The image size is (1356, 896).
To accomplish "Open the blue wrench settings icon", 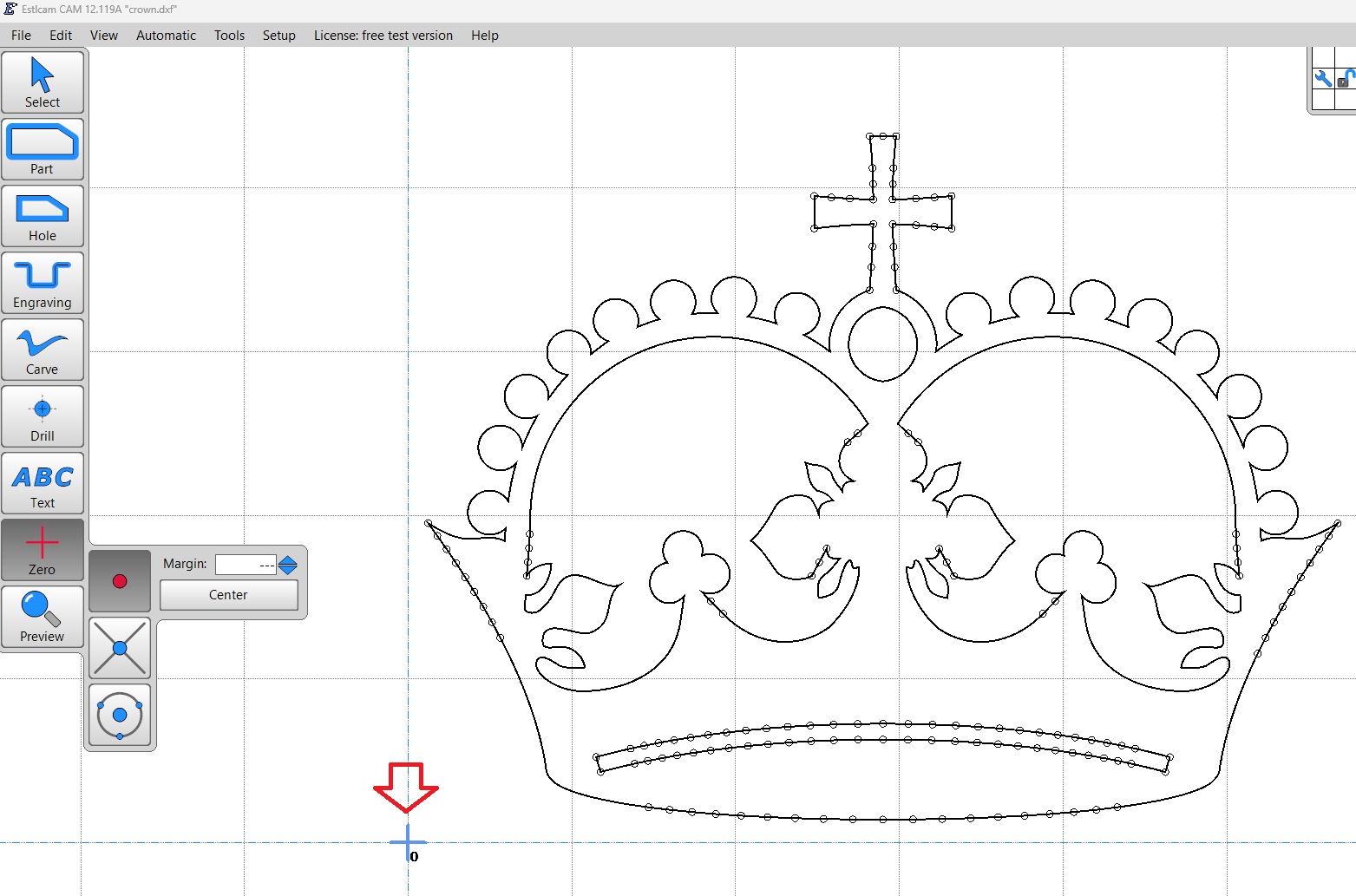I will [1323, 79].
